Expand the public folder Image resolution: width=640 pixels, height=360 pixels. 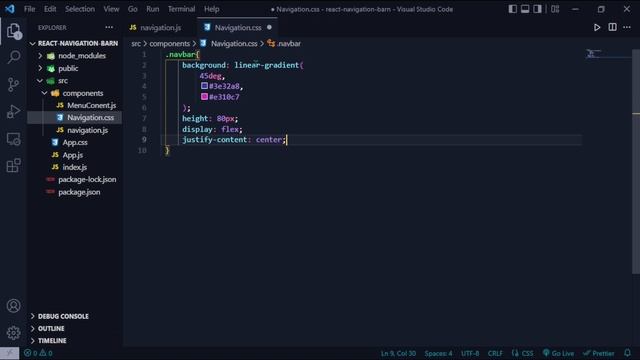[74, 68]
